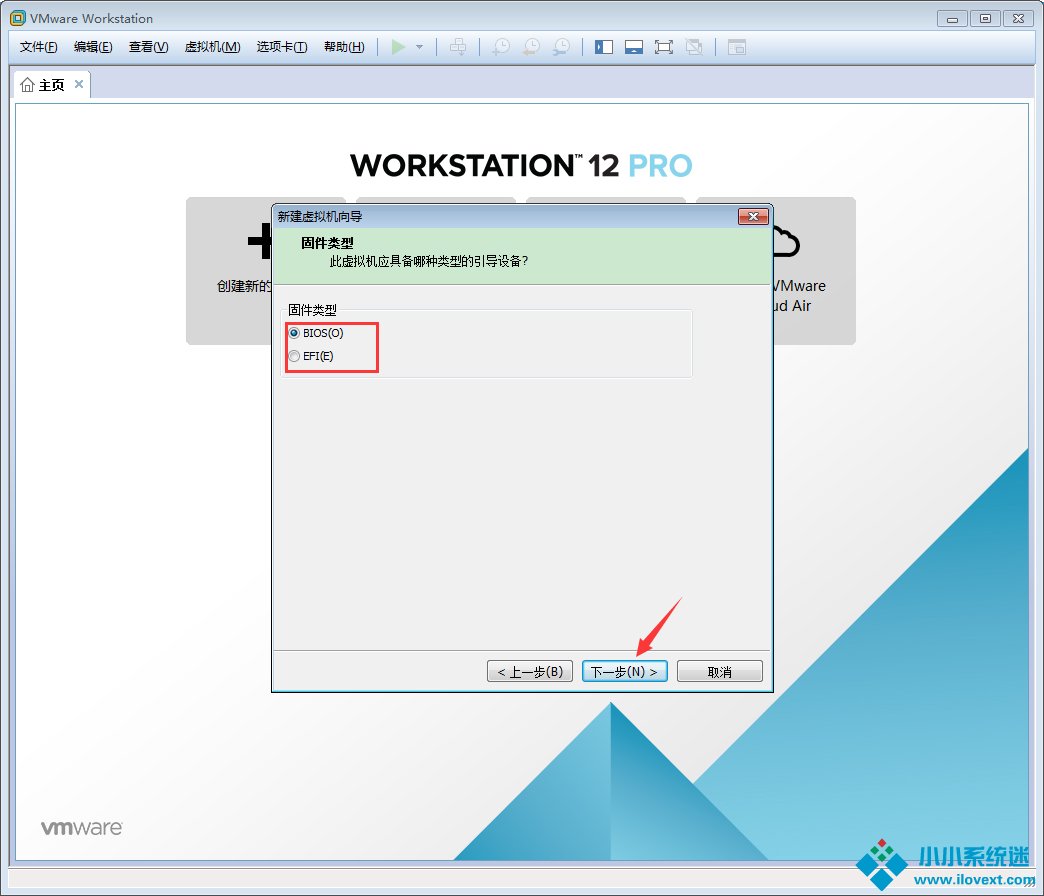Open the 文件(F) menu
Image resolution: width=1044 pixels, height=896 pixels.
pos(39,47)
